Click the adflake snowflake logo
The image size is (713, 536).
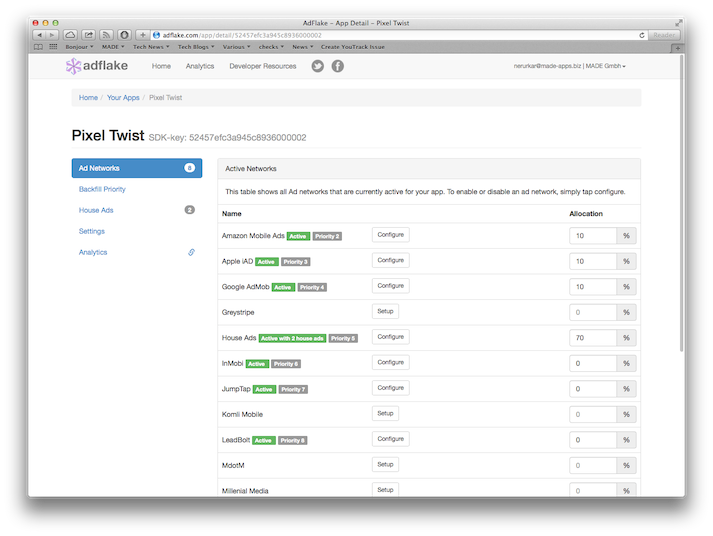tap(73, 66)
